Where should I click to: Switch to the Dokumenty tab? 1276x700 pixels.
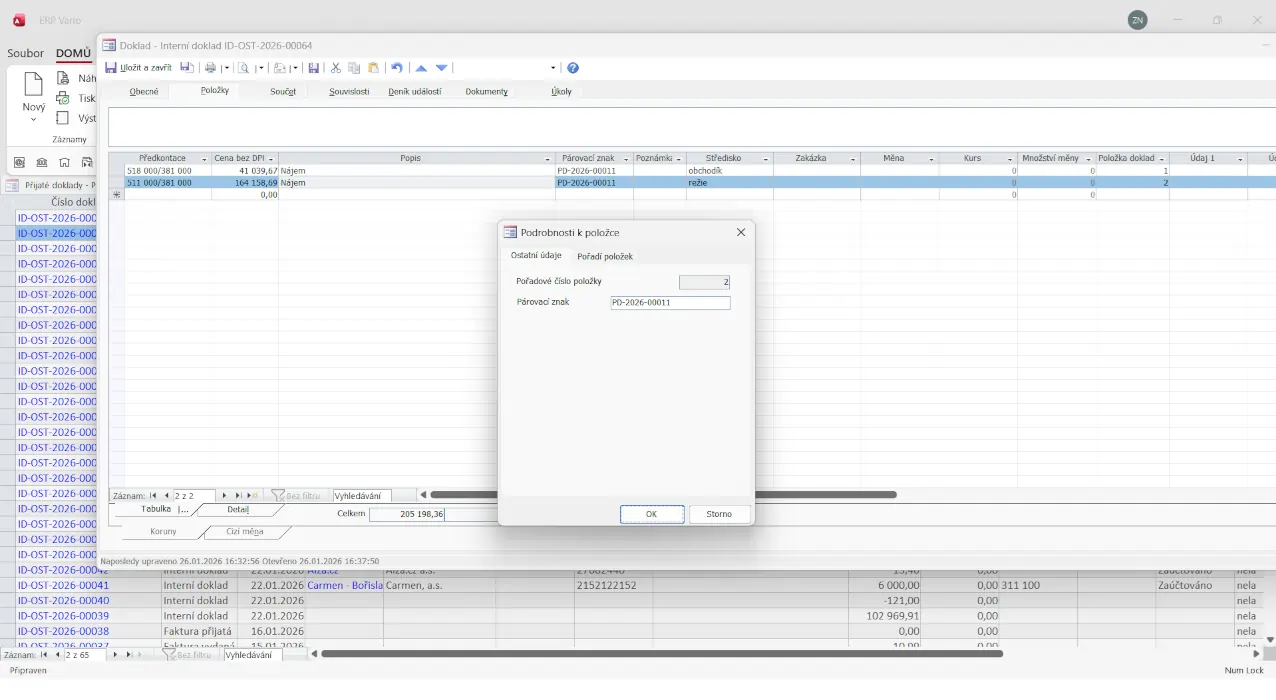486,91
